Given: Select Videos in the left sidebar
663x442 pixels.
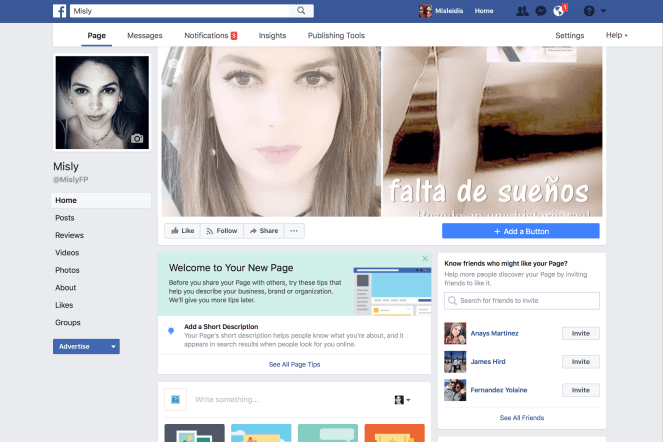Looking at the screenshot, I should (x=67, y=253).
